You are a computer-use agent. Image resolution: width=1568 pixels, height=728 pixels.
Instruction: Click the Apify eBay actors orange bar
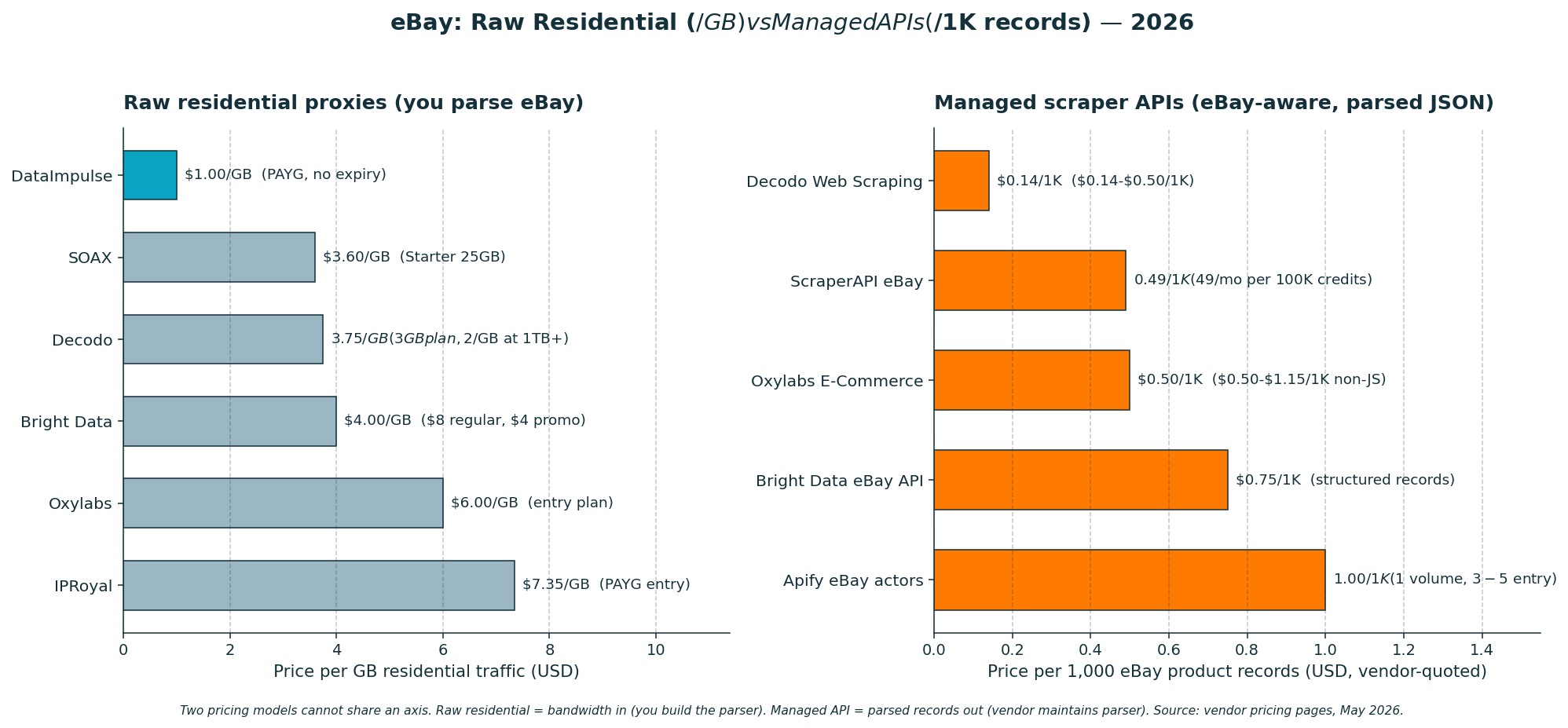pos(1130,580)
